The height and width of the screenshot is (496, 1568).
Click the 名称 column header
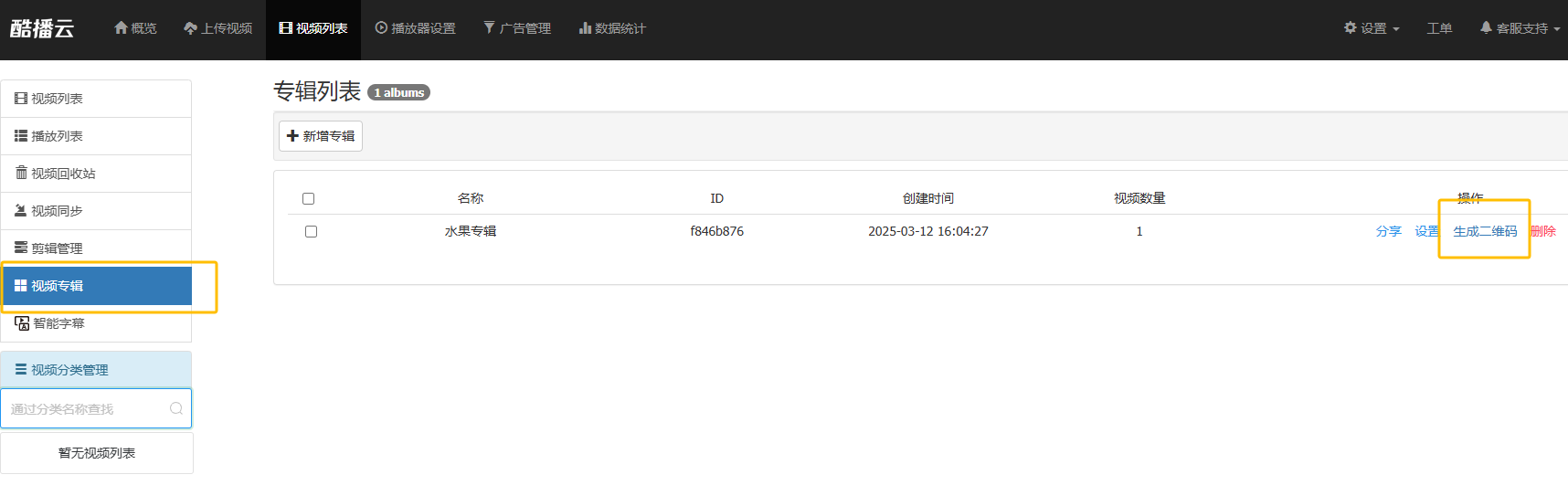pyautogui.click(x=471, y=198)
